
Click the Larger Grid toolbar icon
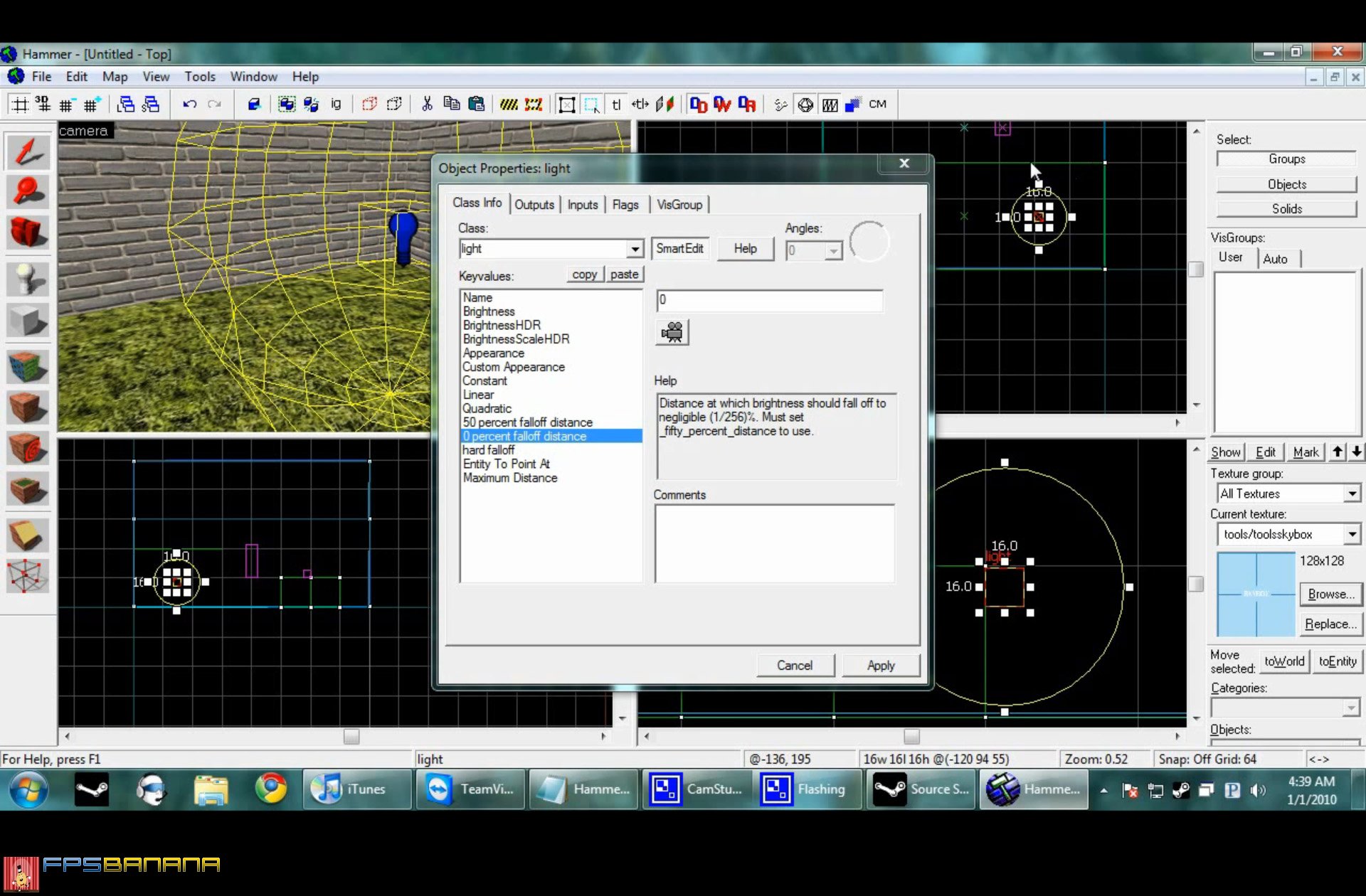click(x=92, y=105)
